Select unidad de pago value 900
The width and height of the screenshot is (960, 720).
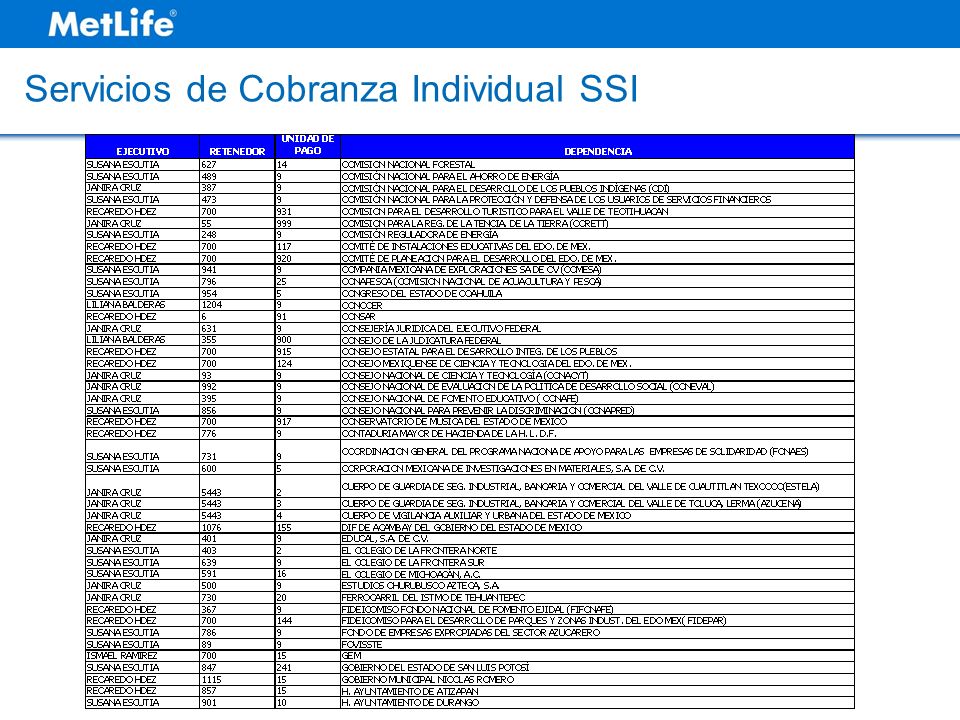tap(284, 340)
